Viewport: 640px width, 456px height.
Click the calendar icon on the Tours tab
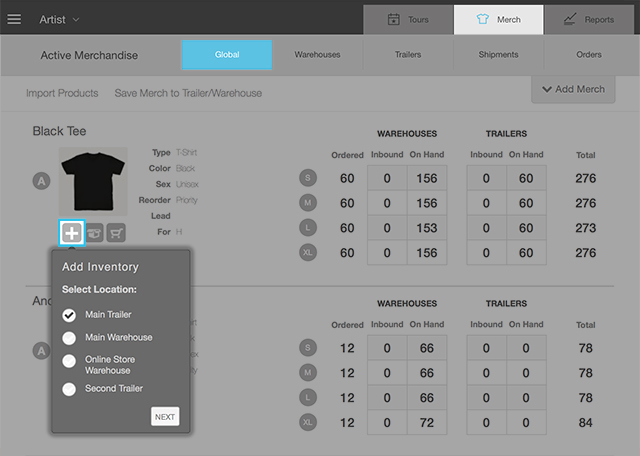point(394,19)
